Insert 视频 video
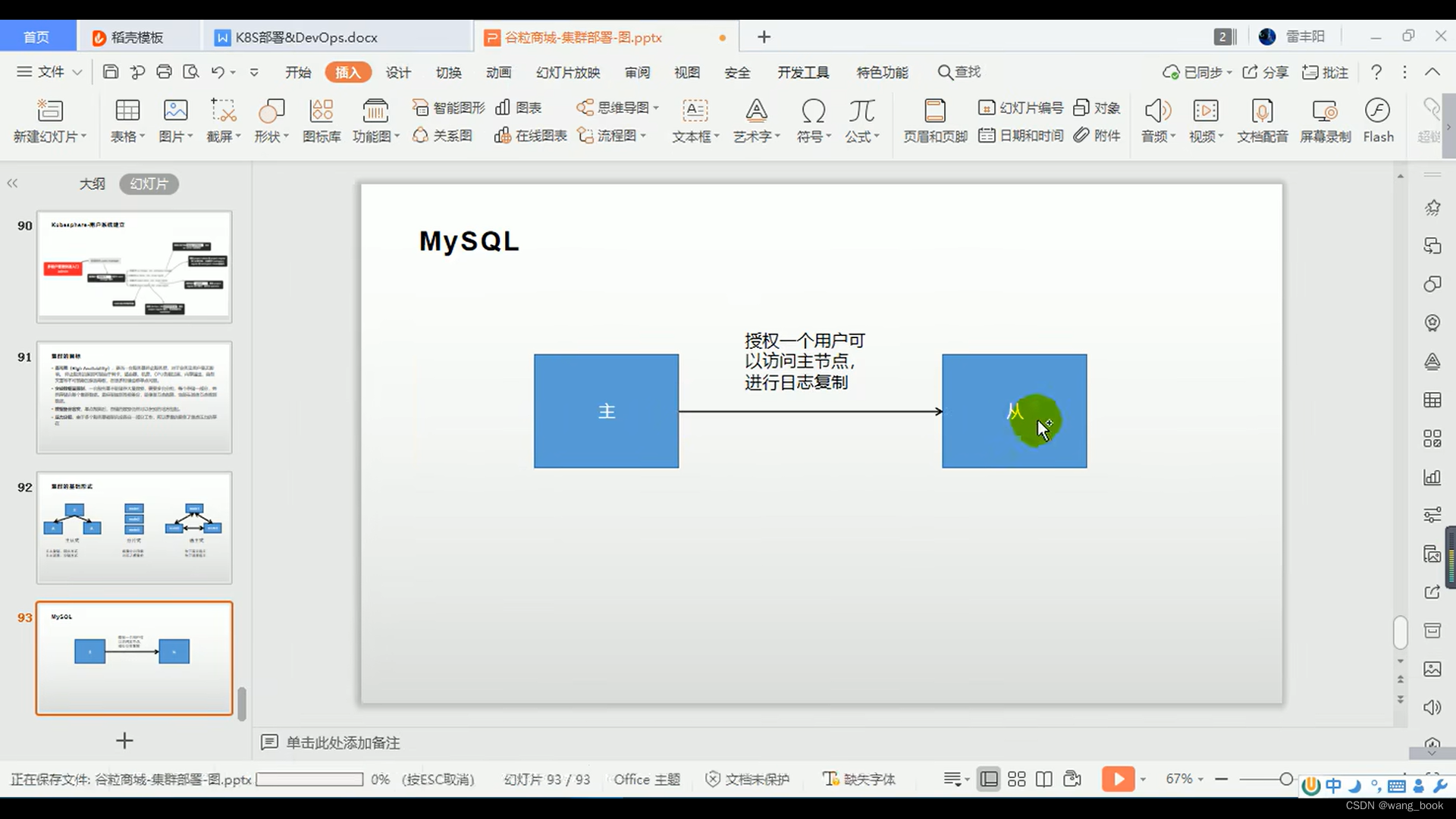The height and width of the screenshot is (819, 1456). point(1206,121)
